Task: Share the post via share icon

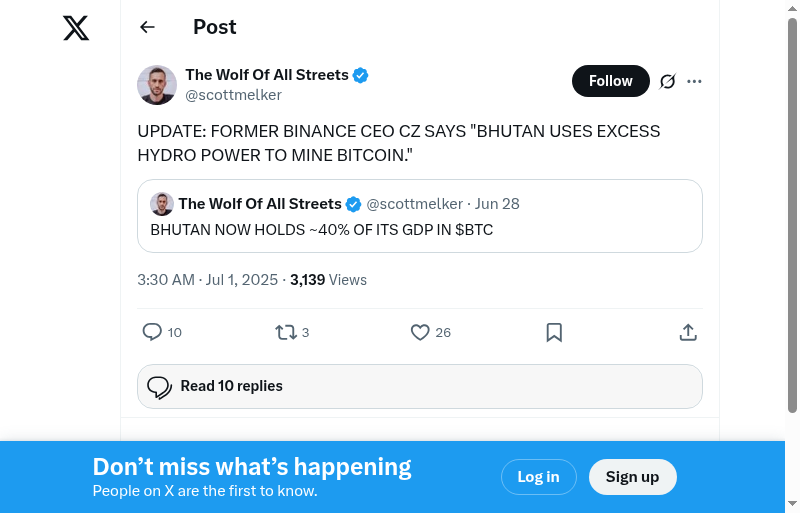Action: (x=688, y=332)
